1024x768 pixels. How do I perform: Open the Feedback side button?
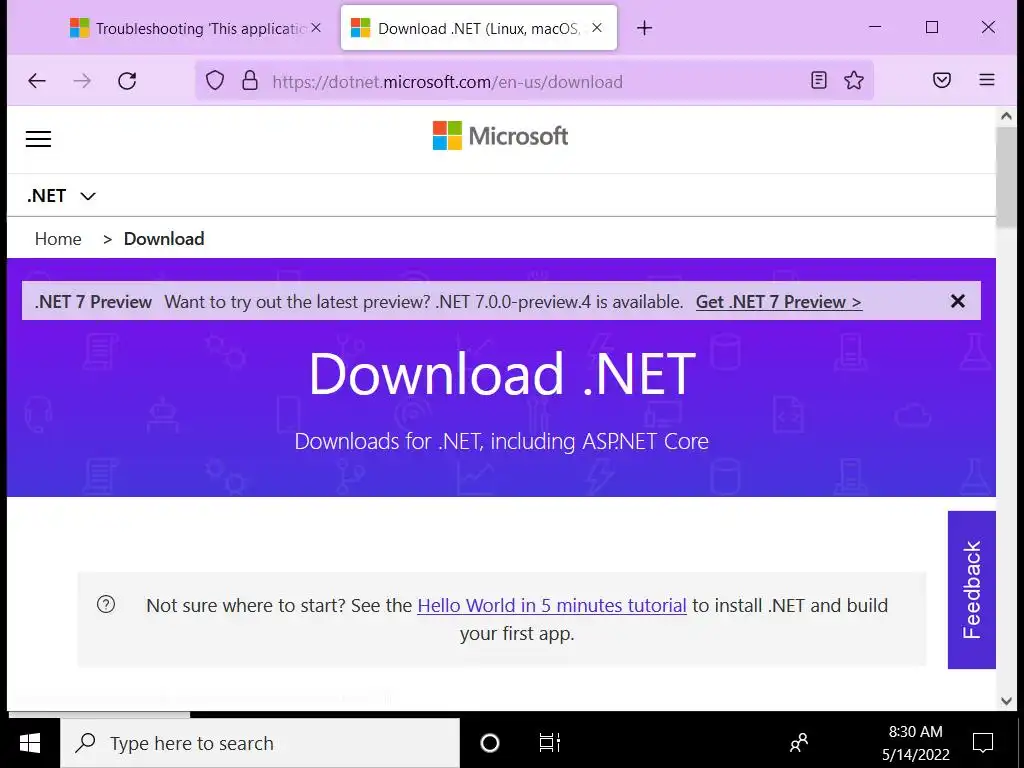(972, 590)
